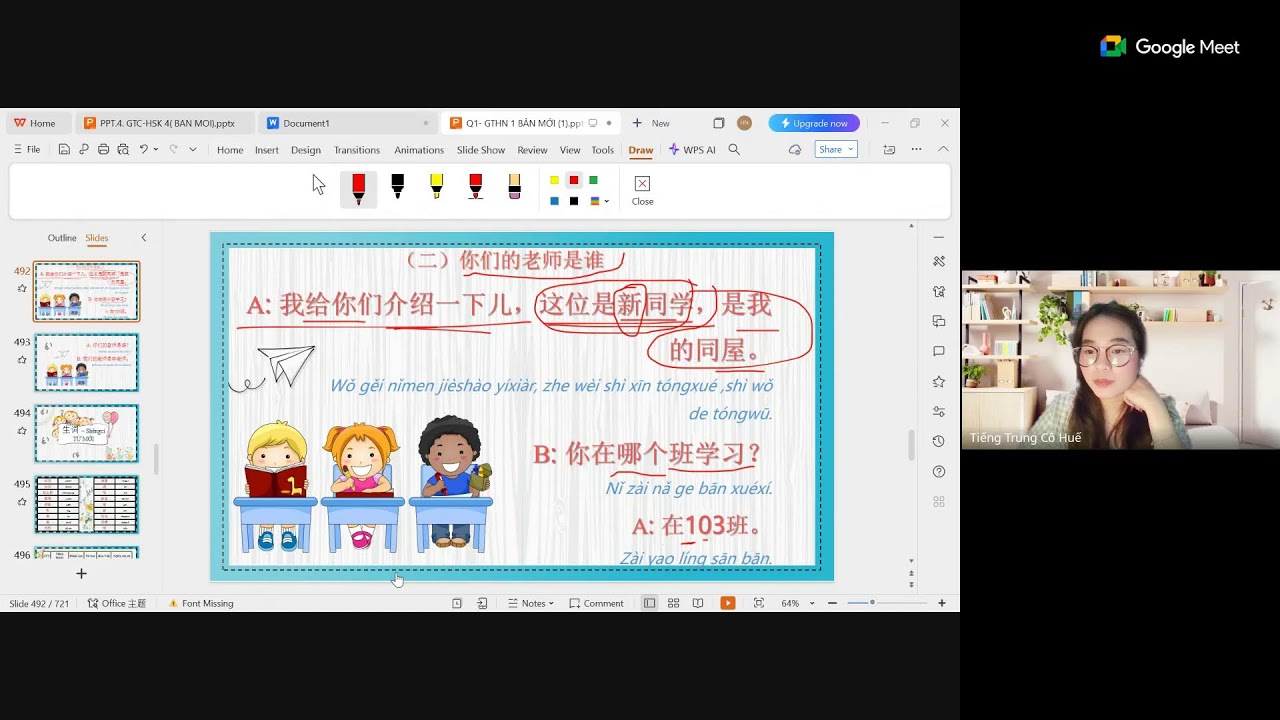Select slide 494 thumbnail

click(87, 433)
